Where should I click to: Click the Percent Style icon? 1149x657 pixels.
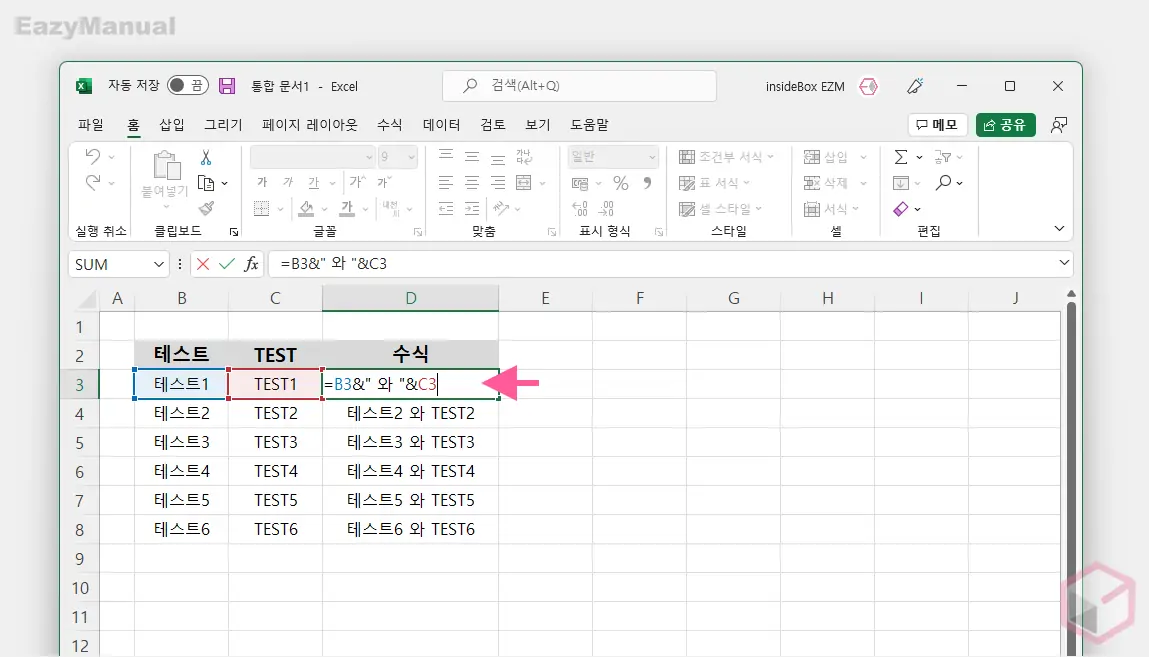point(621,183)
